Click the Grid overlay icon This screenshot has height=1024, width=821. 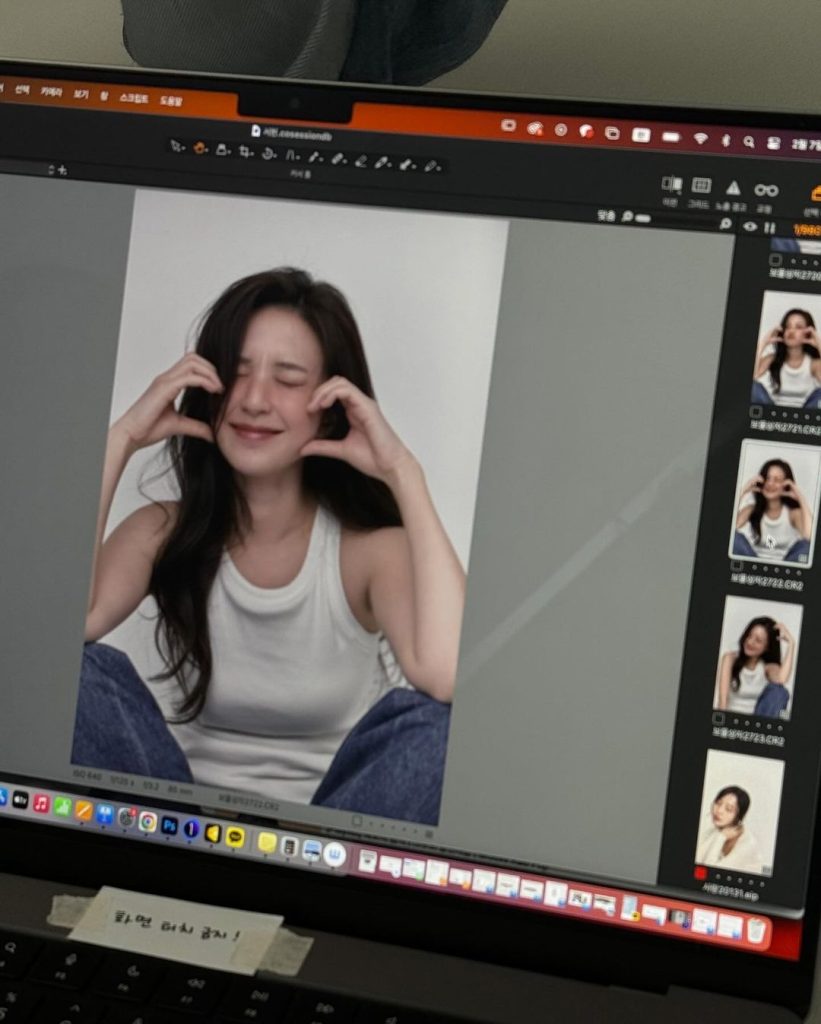point(701,185)
